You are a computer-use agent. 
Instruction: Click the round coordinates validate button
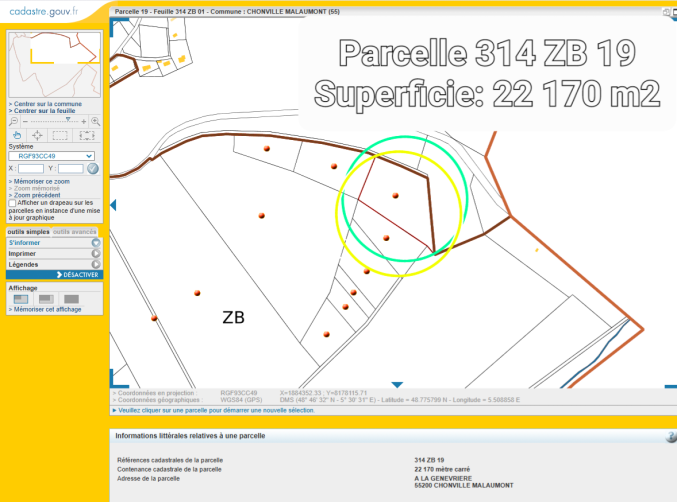93,169
